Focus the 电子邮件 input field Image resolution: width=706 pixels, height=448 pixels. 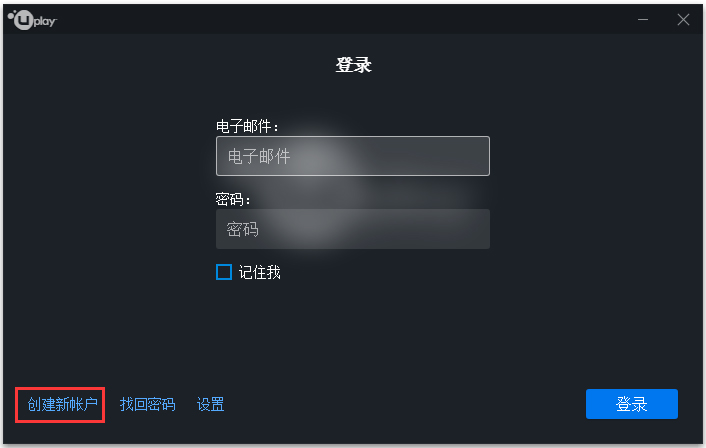click(353, 156)
